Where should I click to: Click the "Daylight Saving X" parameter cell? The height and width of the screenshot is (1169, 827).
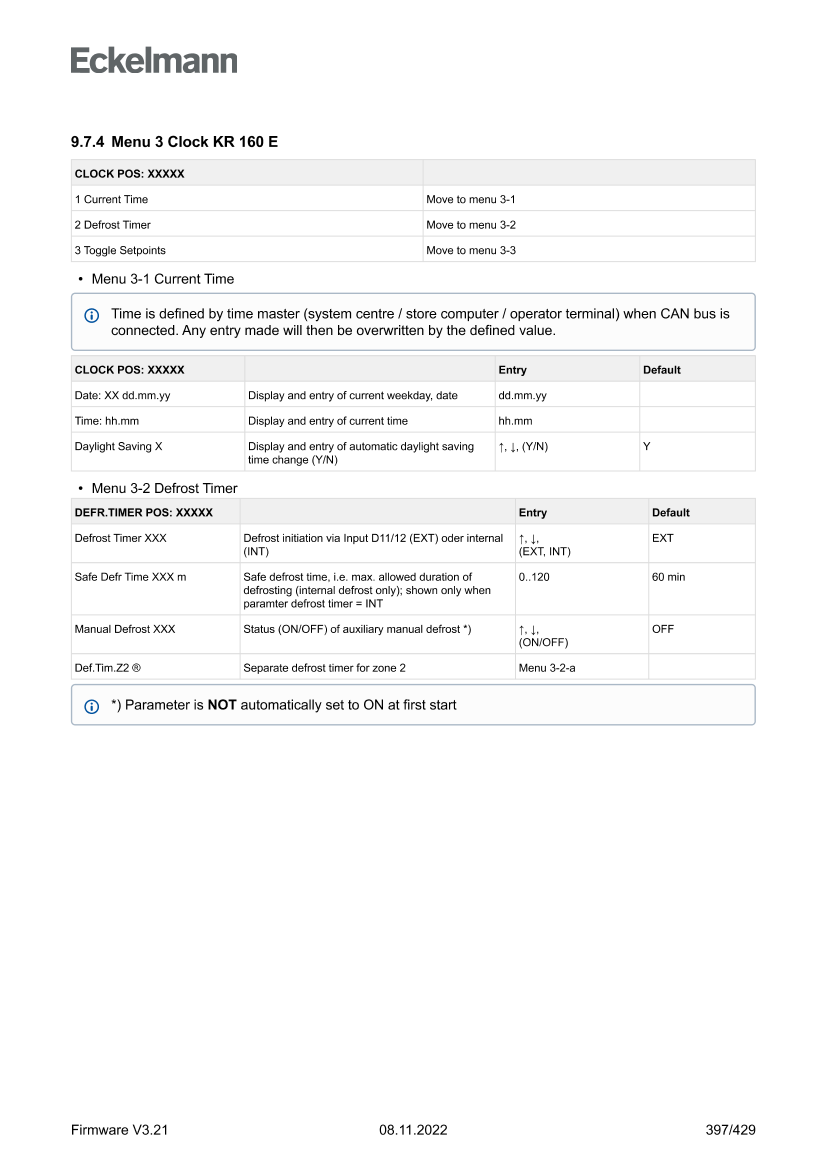click(118, 447)
